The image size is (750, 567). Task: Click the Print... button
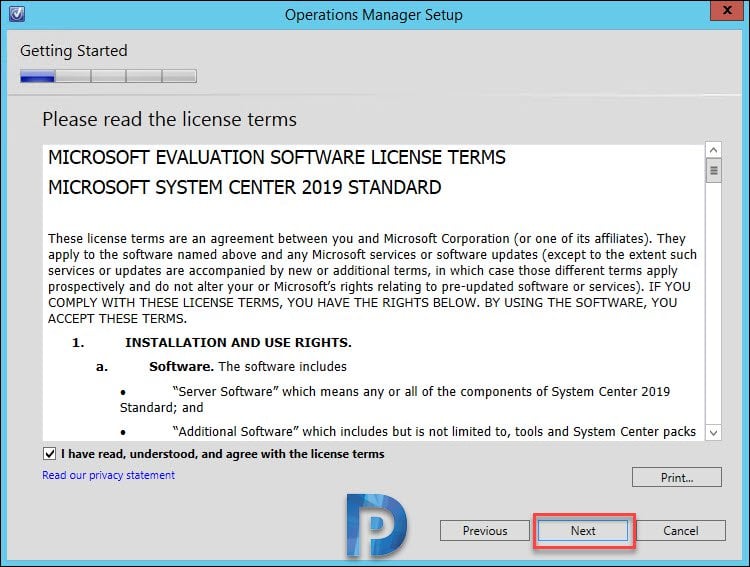676,478
